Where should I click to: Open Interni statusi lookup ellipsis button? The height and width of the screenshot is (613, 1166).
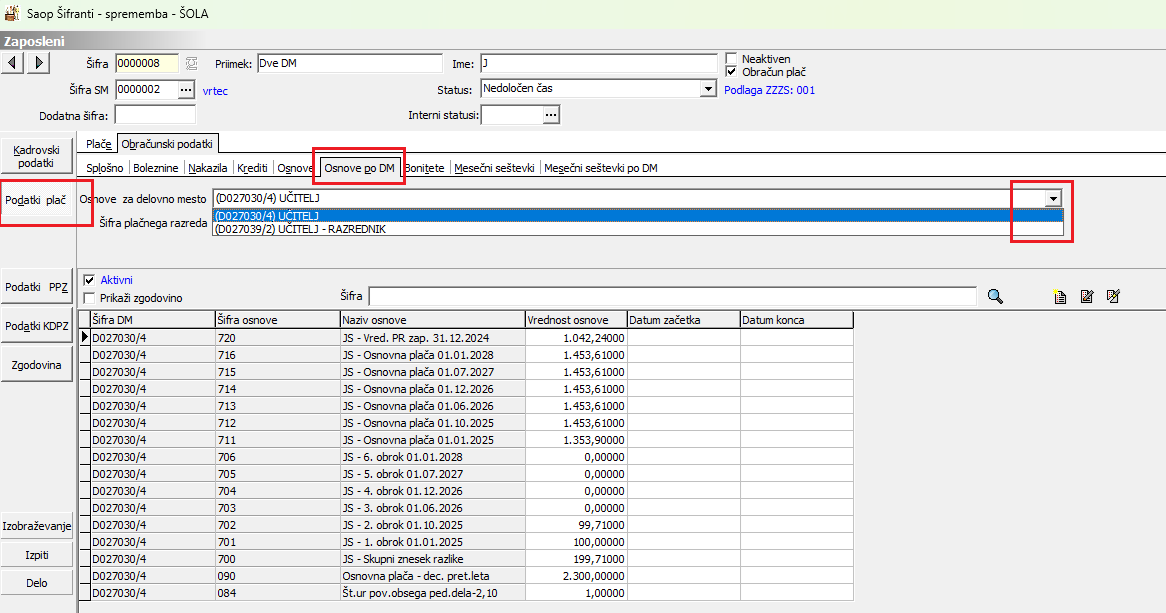tap(551, 115)
